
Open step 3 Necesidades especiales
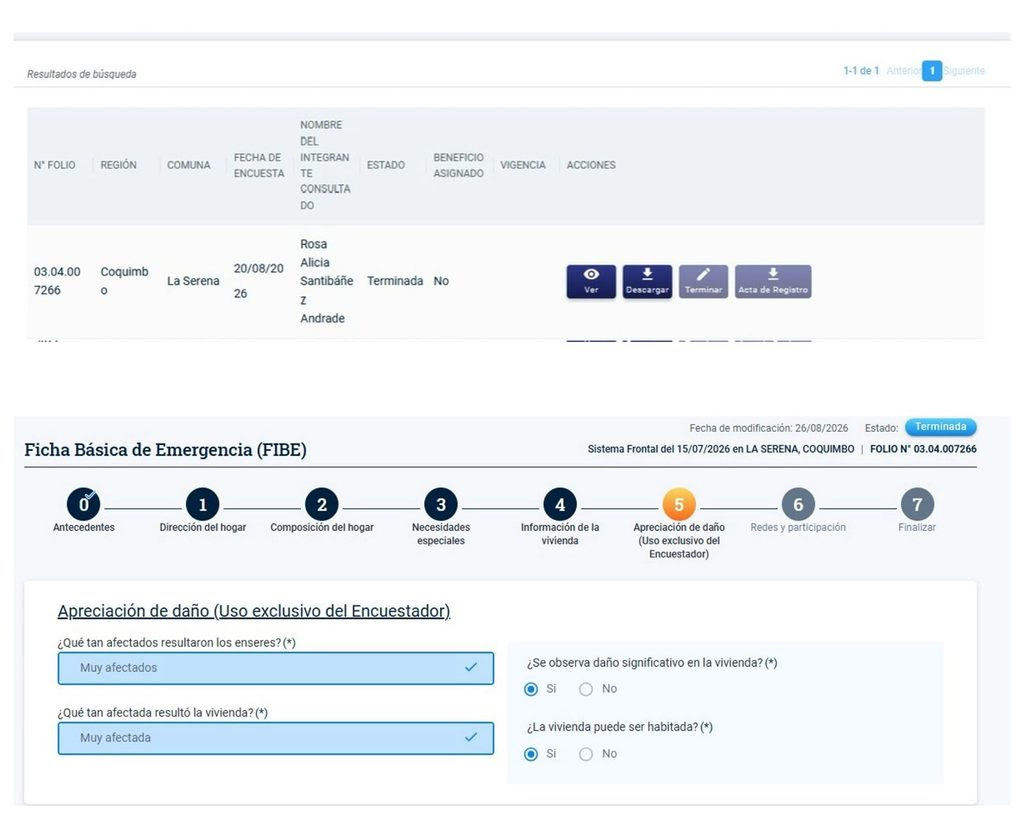tap(441, 504)
